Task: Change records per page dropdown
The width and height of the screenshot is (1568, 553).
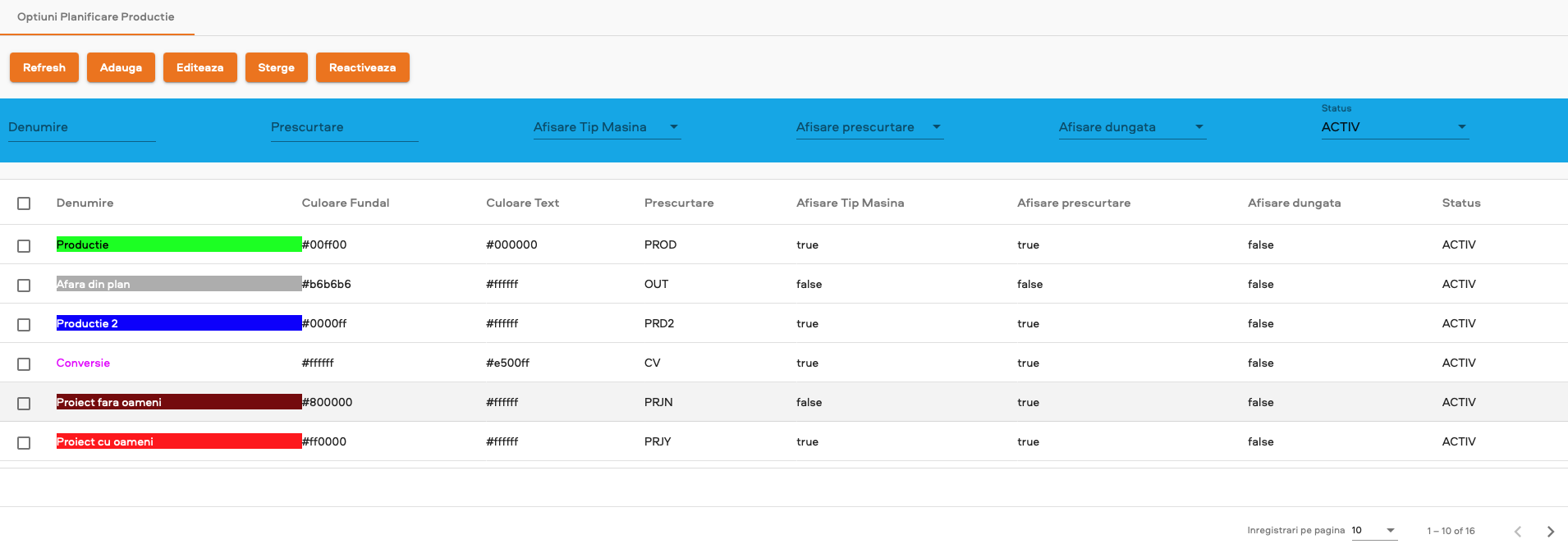Action: [x=1374, y=531]
